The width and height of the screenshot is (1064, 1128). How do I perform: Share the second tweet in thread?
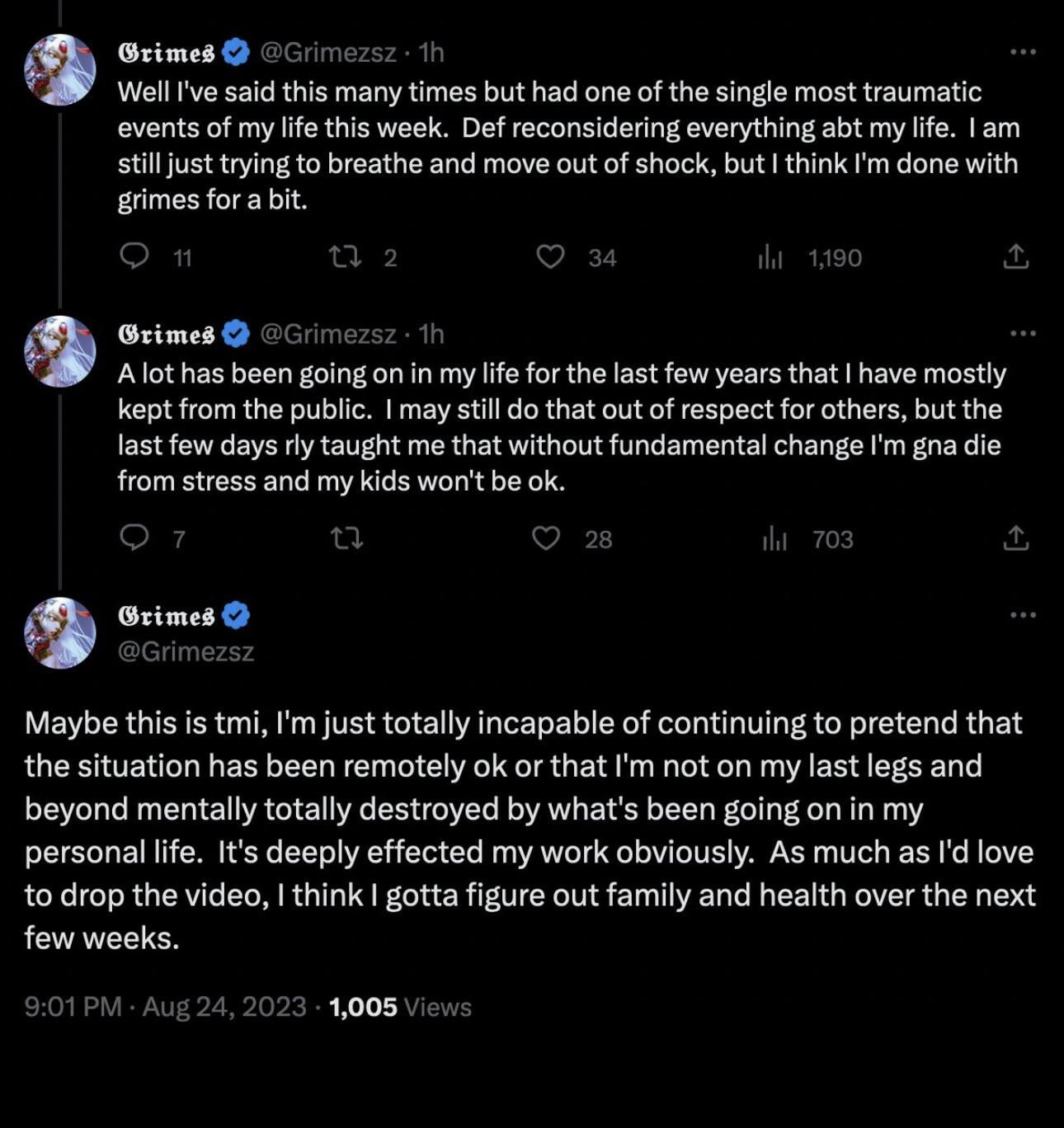1015,538
